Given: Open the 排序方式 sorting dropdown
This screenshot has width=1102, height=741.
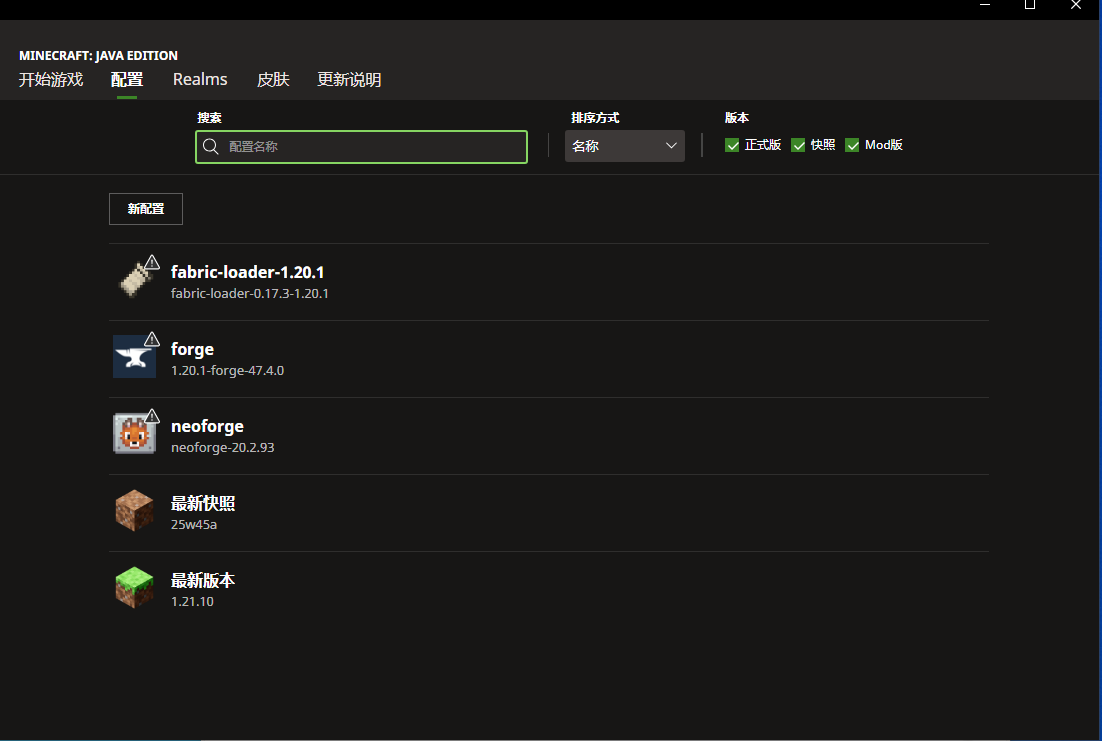Looking at the screenshot, I should click(624, 146).
